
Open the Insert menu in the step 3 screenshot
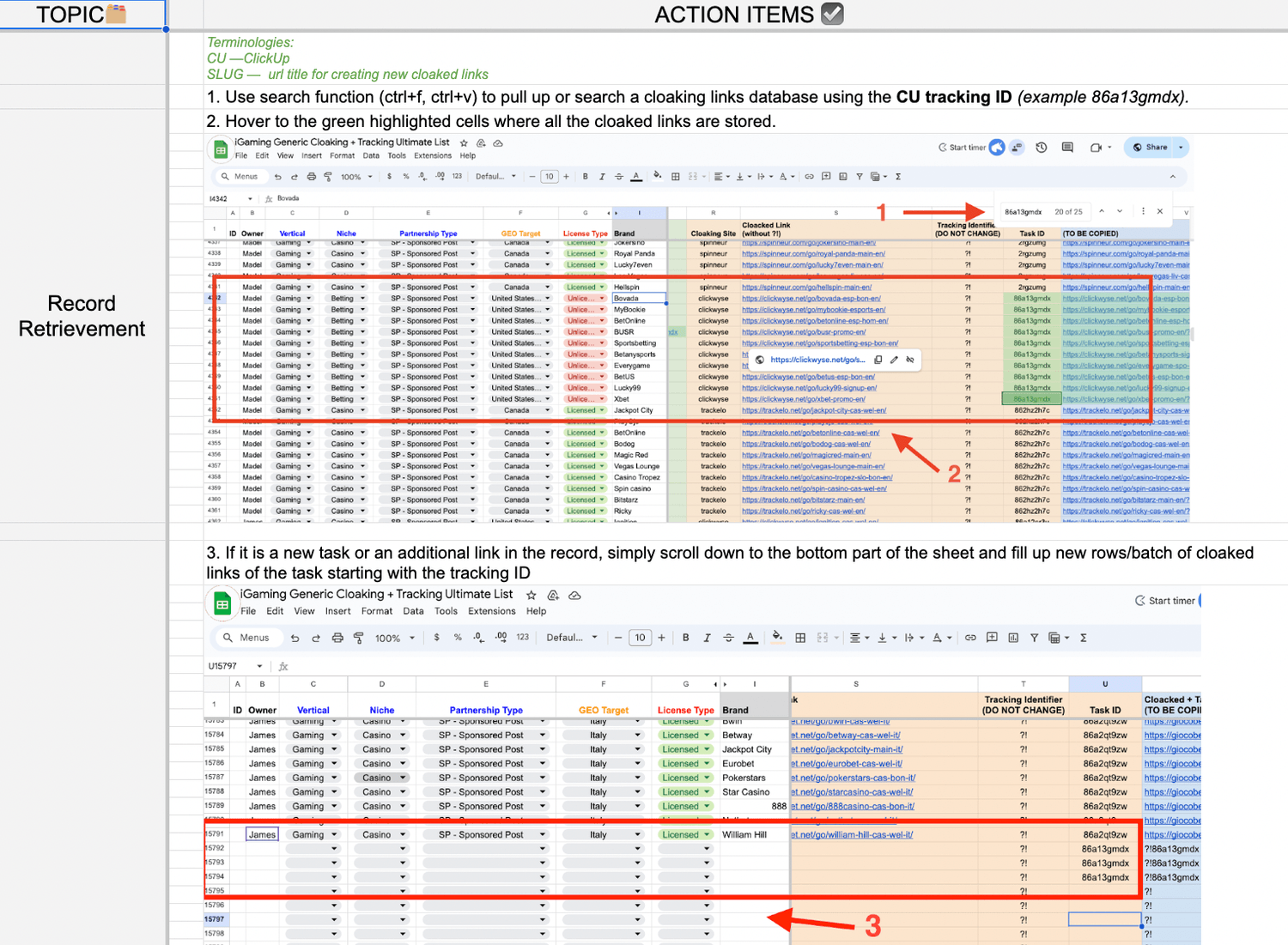click(x=337, y=611)
